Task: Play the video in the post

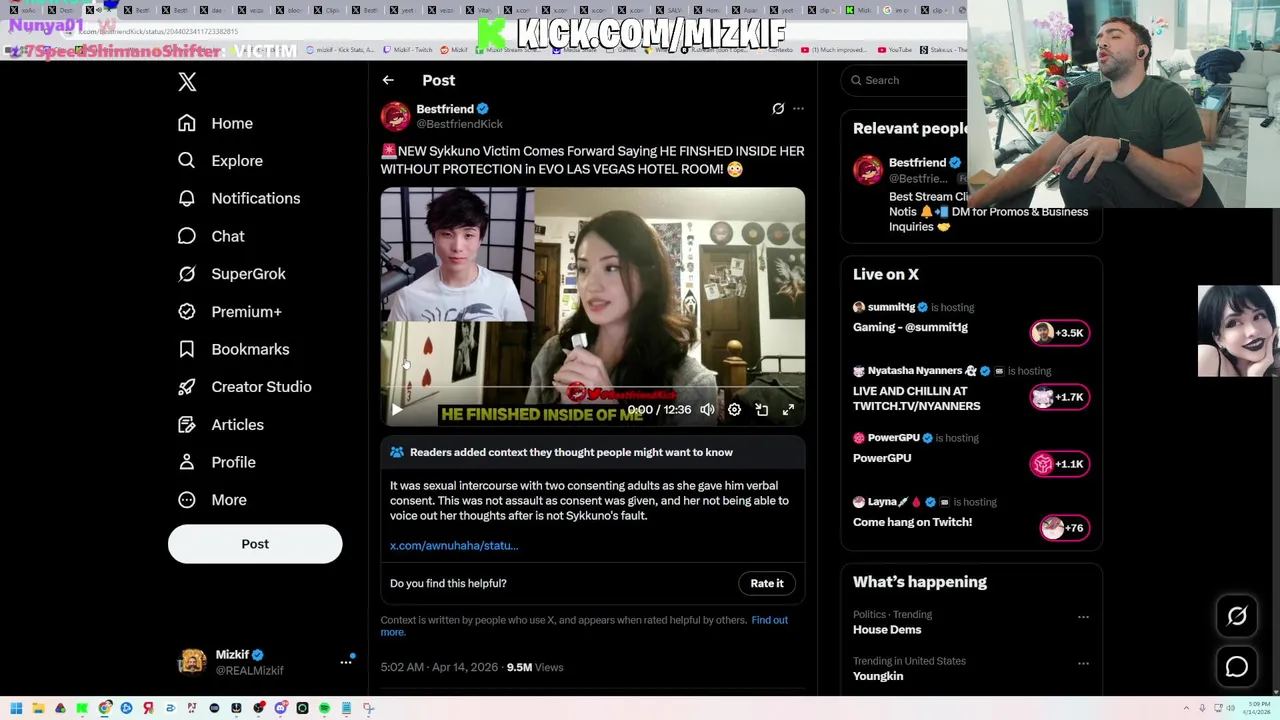Action: 397,409
